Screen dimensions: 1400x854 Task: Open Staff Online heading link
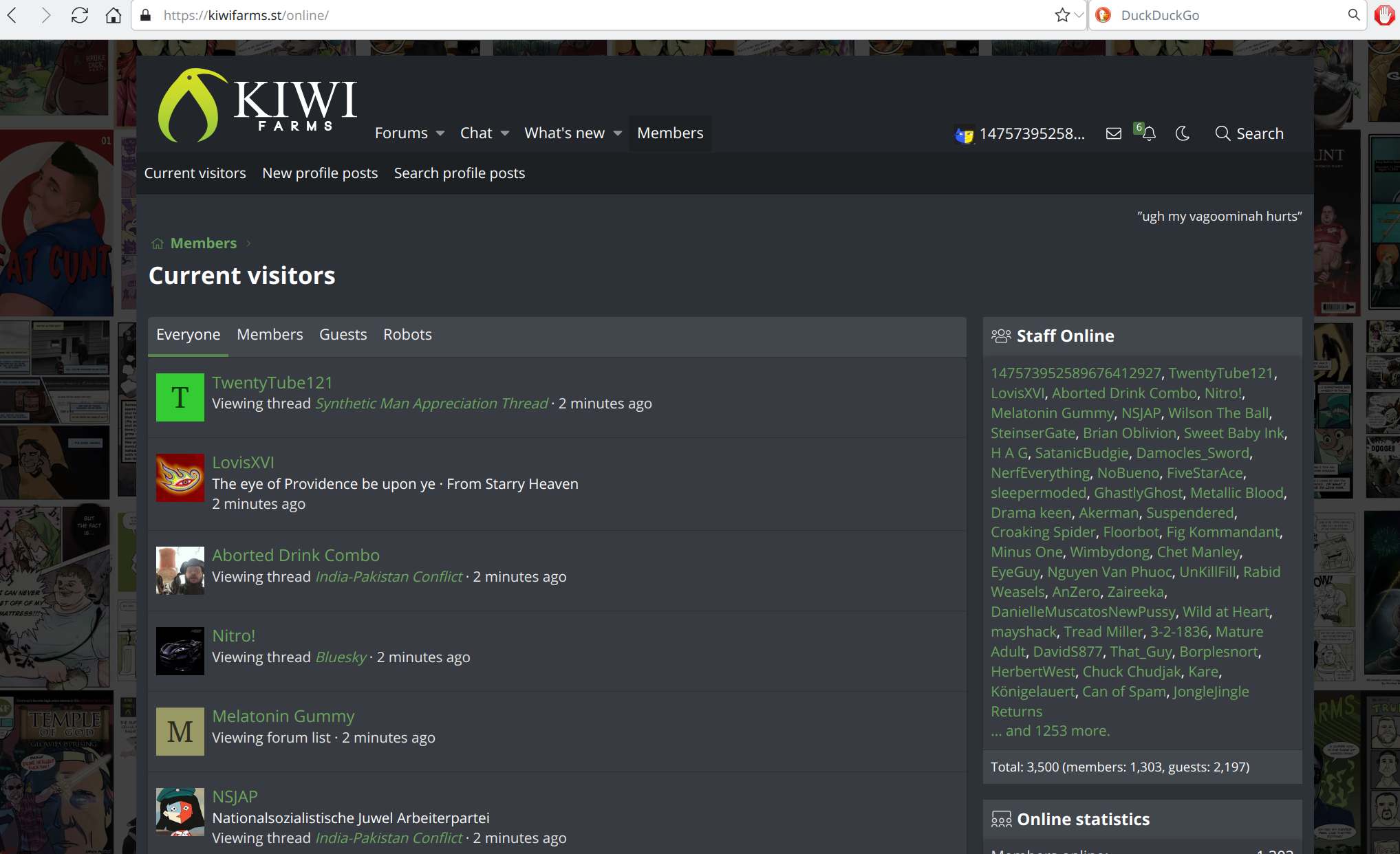tap(1065, 336)
